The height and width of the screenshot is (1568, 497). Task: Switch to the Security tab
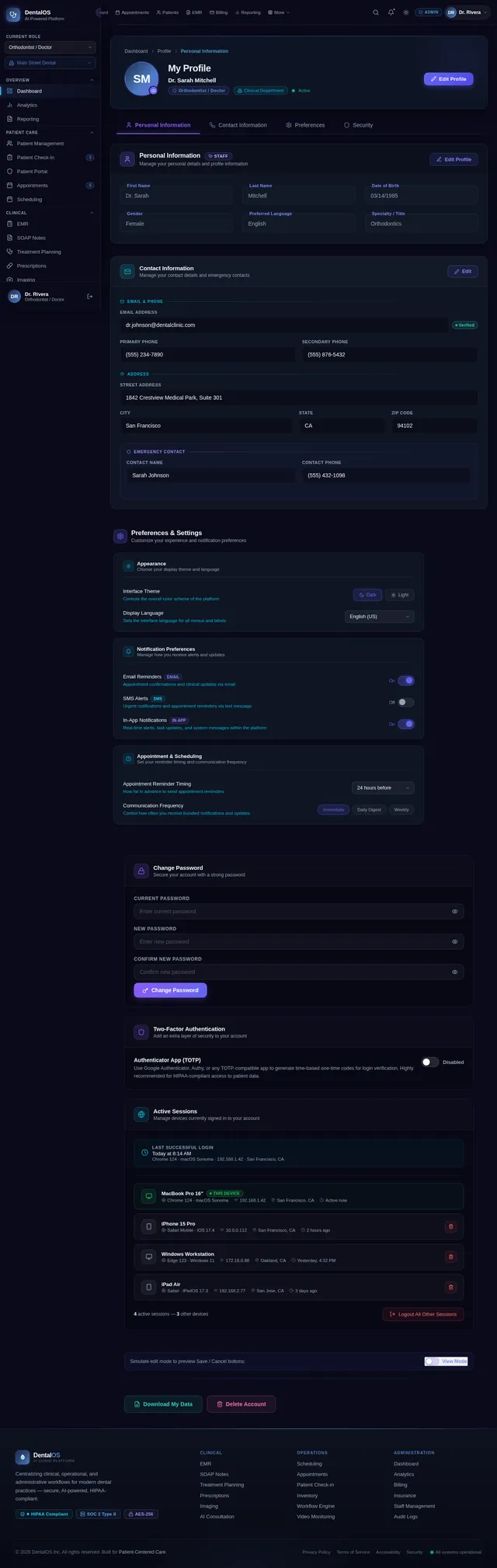[x=358, y=125]
